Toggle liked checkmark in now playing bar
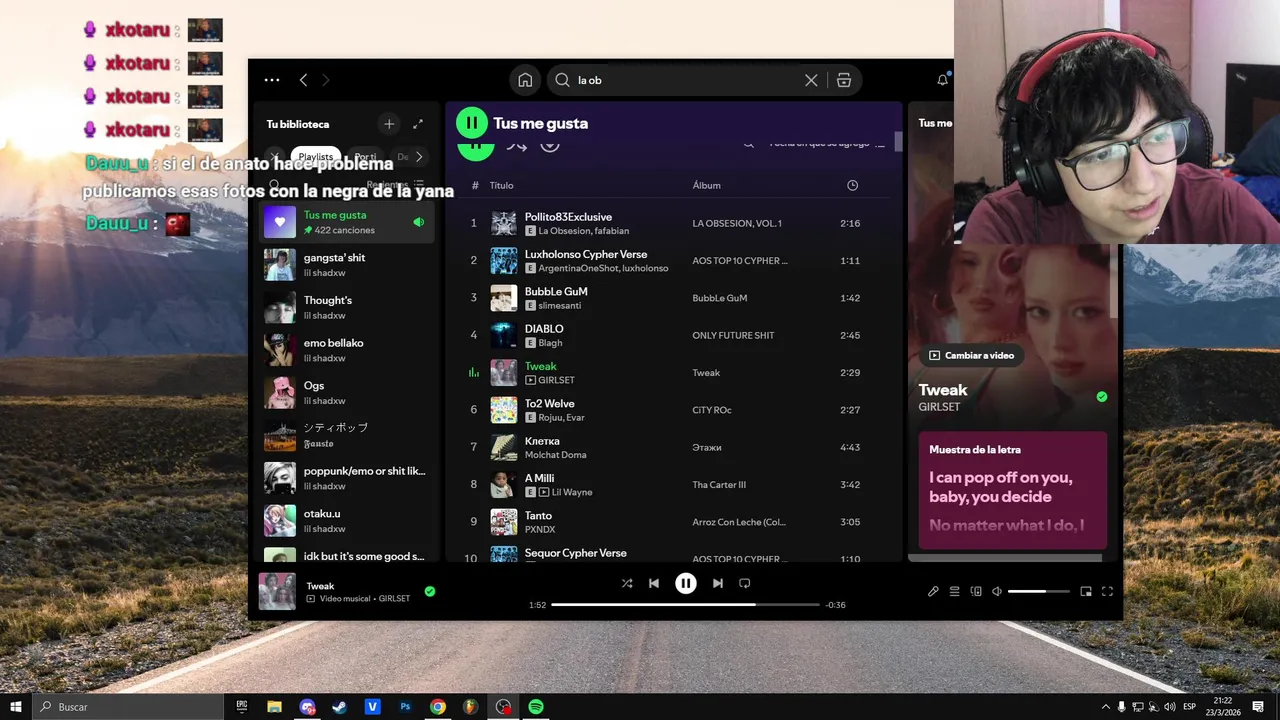The image size is (1280, 720). click(x=430, y=592)
